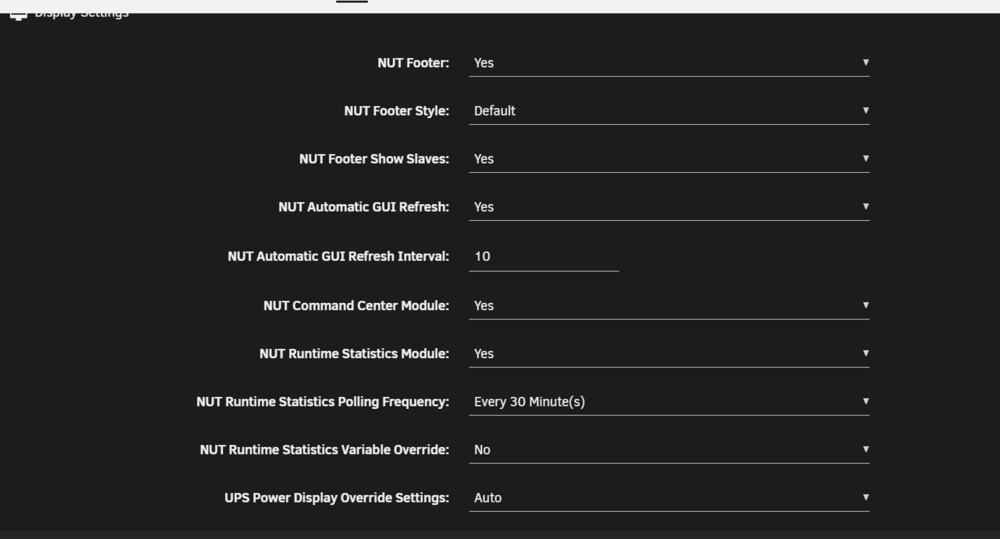Open the NUT Automatic GUI Refresh dropdown

point(669,207)
